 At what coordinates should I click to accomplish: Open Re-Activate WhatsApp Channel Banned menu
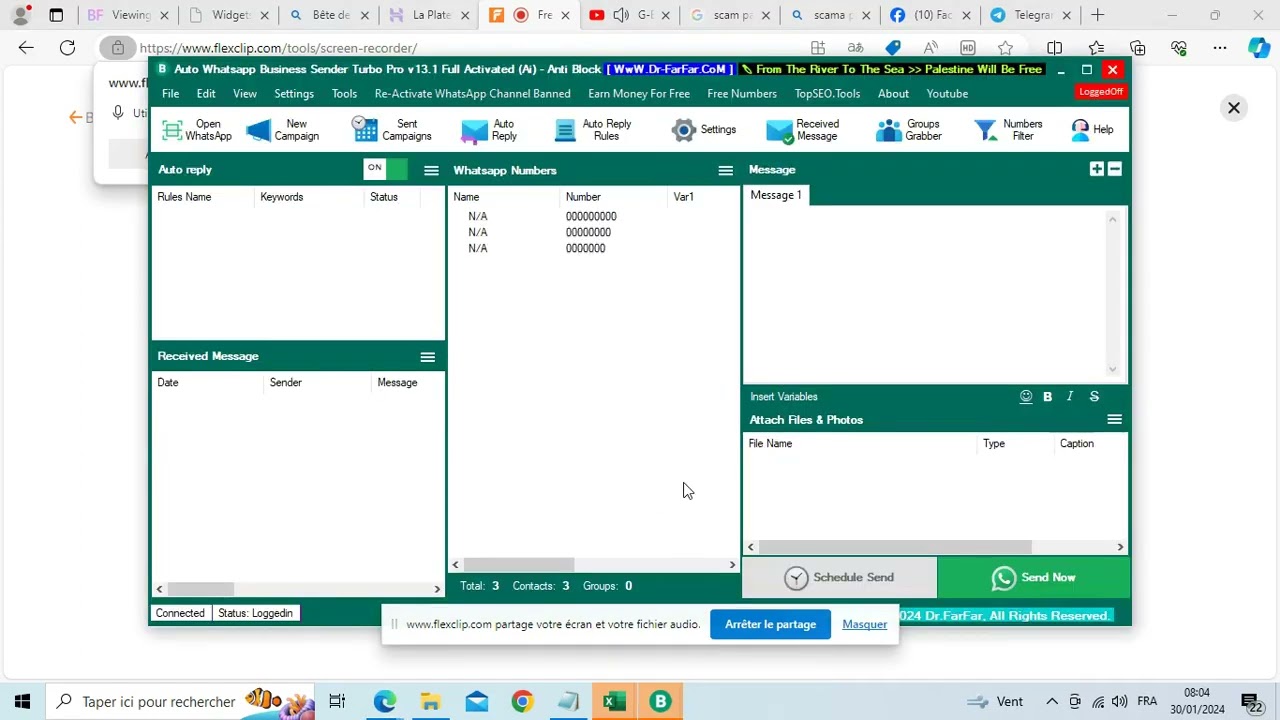pos(473,93)
